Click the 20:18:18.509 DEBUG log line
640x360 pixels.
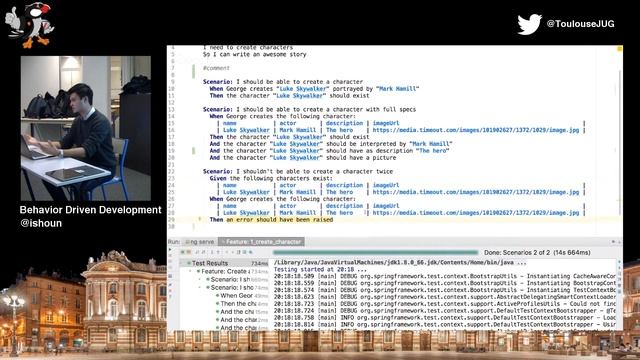tap(445, 276)
